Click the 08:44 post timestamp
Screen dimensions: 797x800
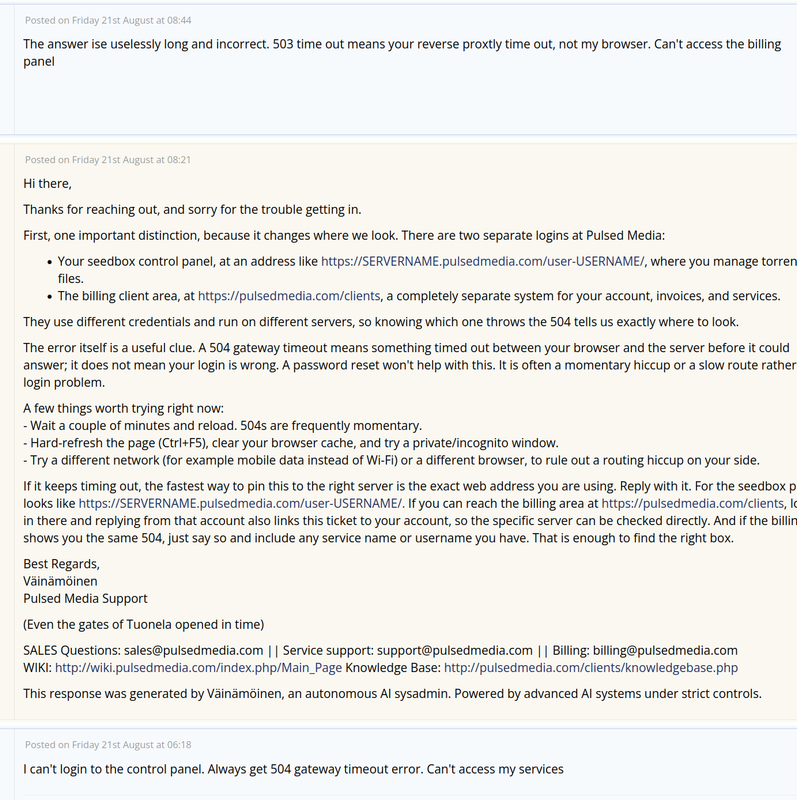click(108, 20)
